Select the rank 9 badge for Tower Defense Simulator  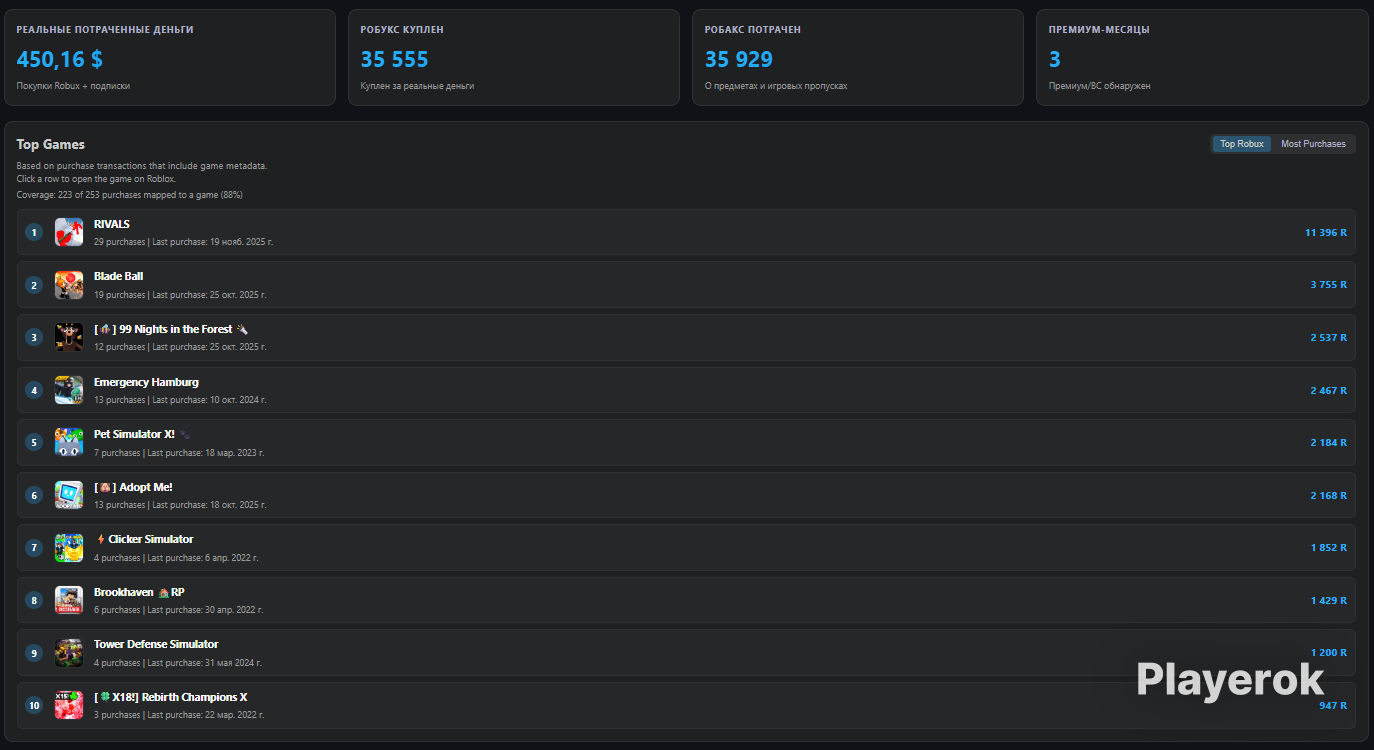point(34,653)
